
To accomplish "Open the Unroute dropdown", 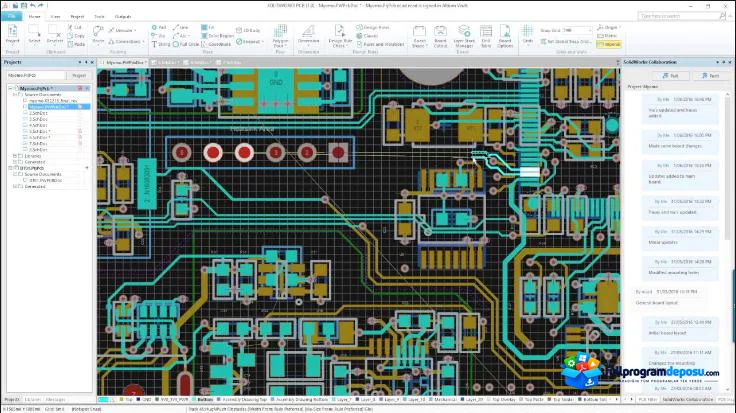I will pyautogui.click(x=123, y=31).
